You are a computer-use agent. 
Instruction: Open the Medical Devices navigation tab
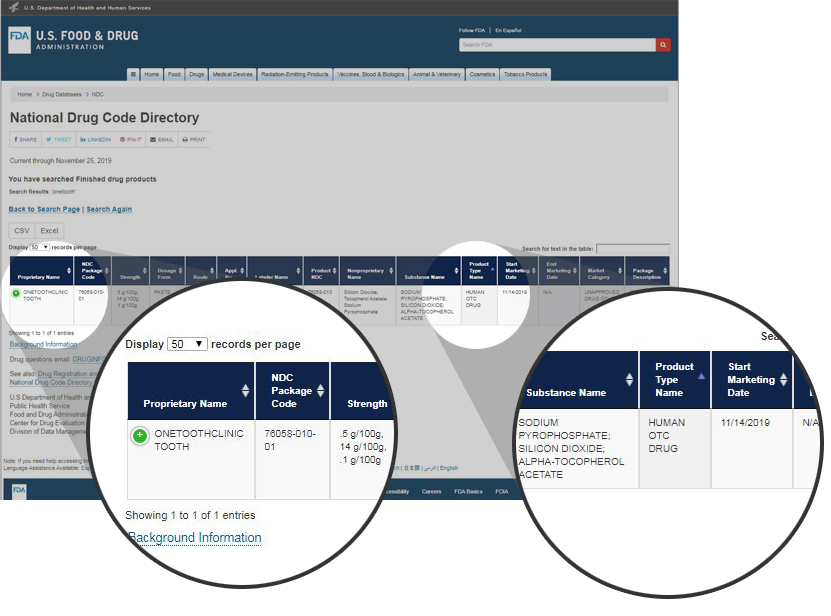[233, 74]
